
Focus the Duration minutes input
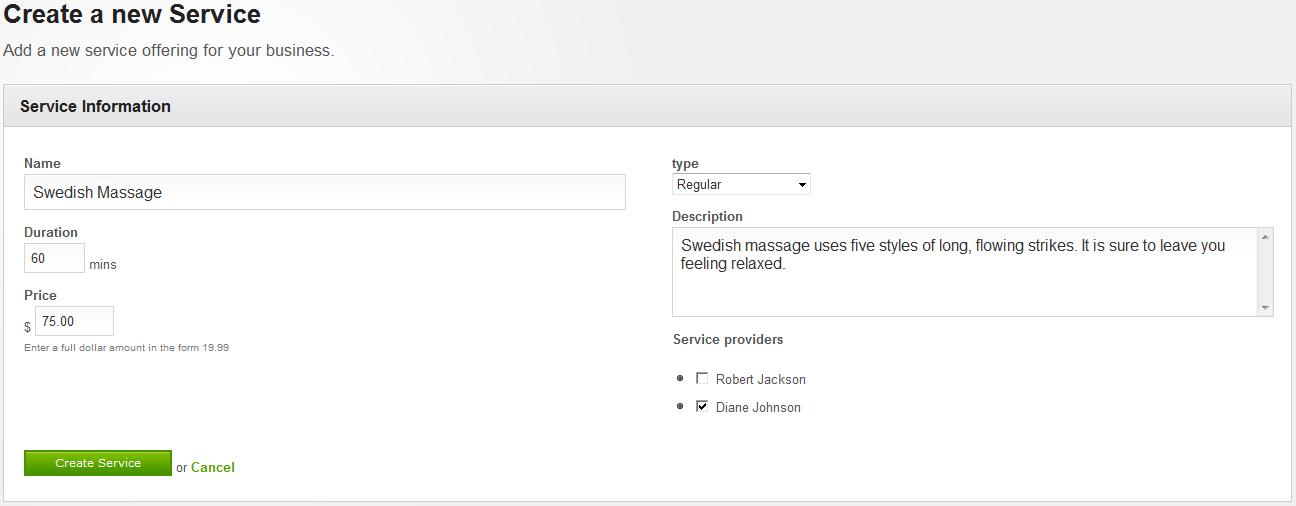54,258
